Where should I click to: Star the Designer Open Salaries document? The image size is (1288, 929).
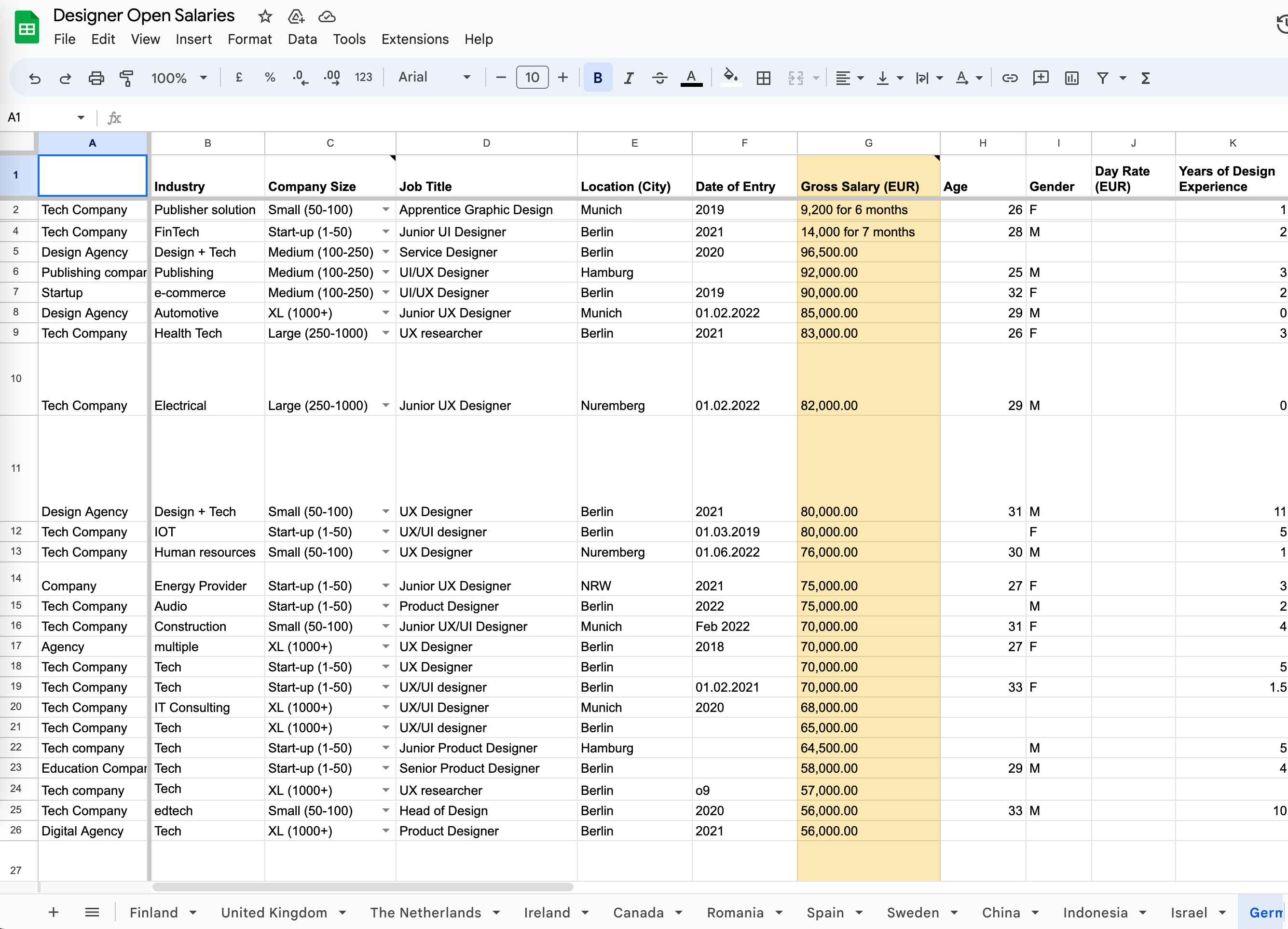tap(265, 16)
